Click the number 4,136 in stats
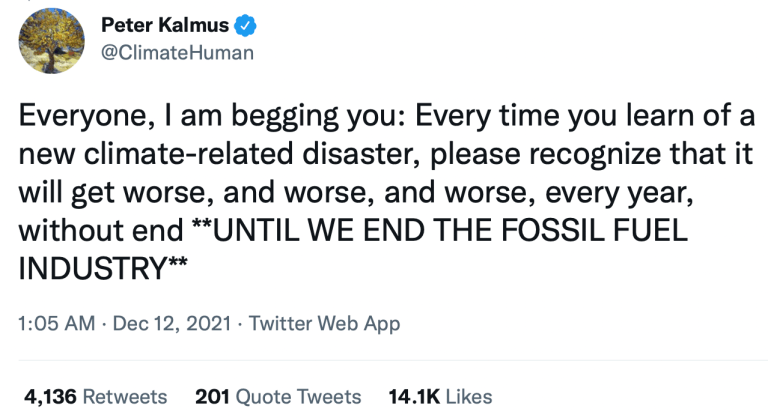768x418 pixels. [x=49, y=396]
